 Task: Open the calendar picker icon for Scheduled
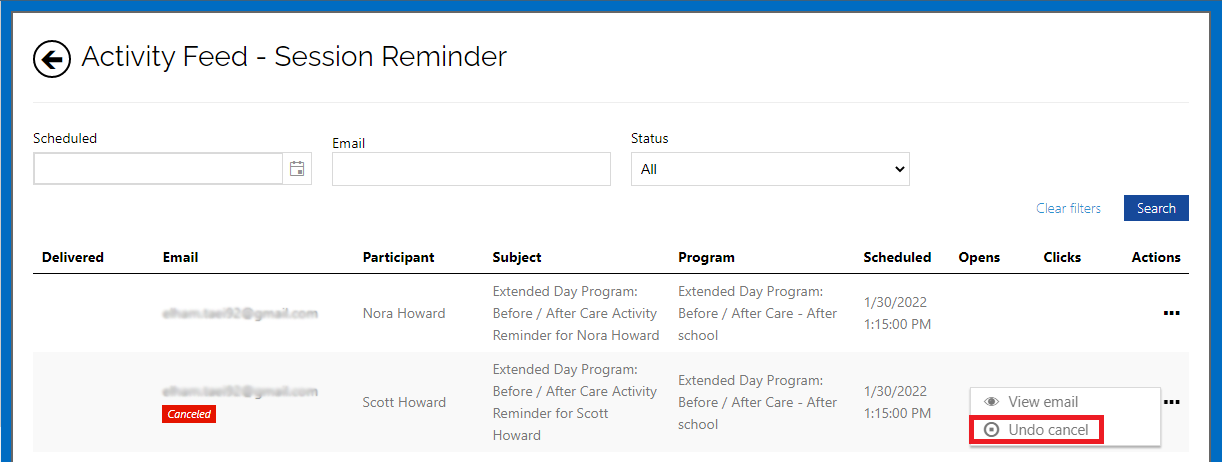tap(297, 169)
